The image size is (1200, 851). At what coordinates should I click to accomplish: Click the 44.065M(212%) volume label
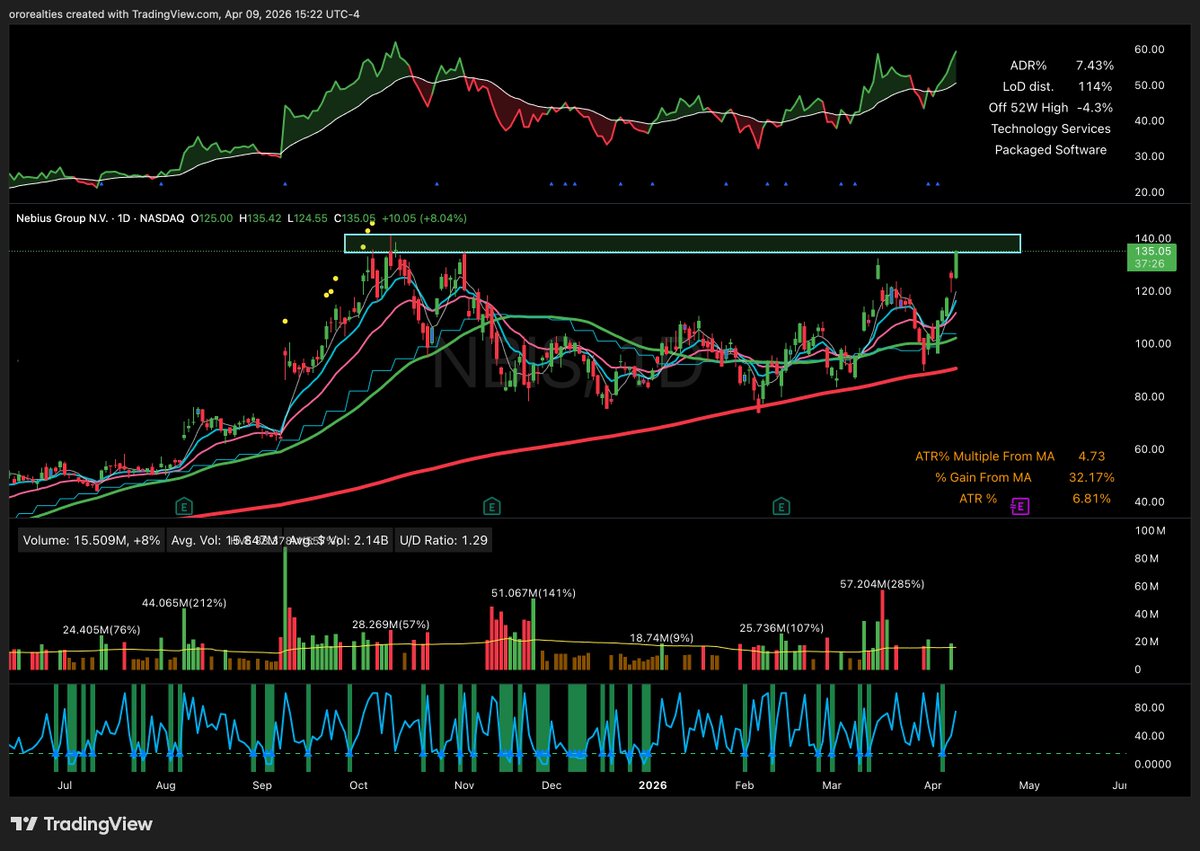pos(184,603)
